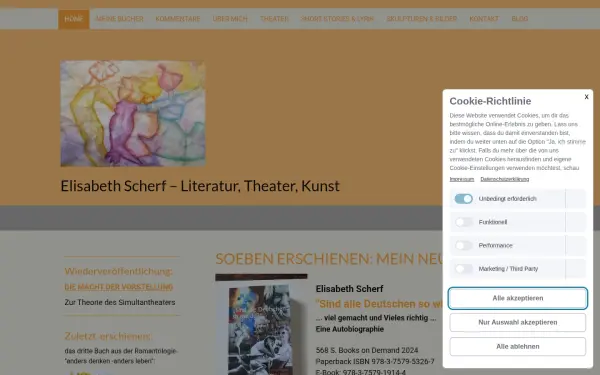Viewport: 600px width, 375px height.
Task: Click the Zuletzt erschienen: heading
Action: click(108, 336)
